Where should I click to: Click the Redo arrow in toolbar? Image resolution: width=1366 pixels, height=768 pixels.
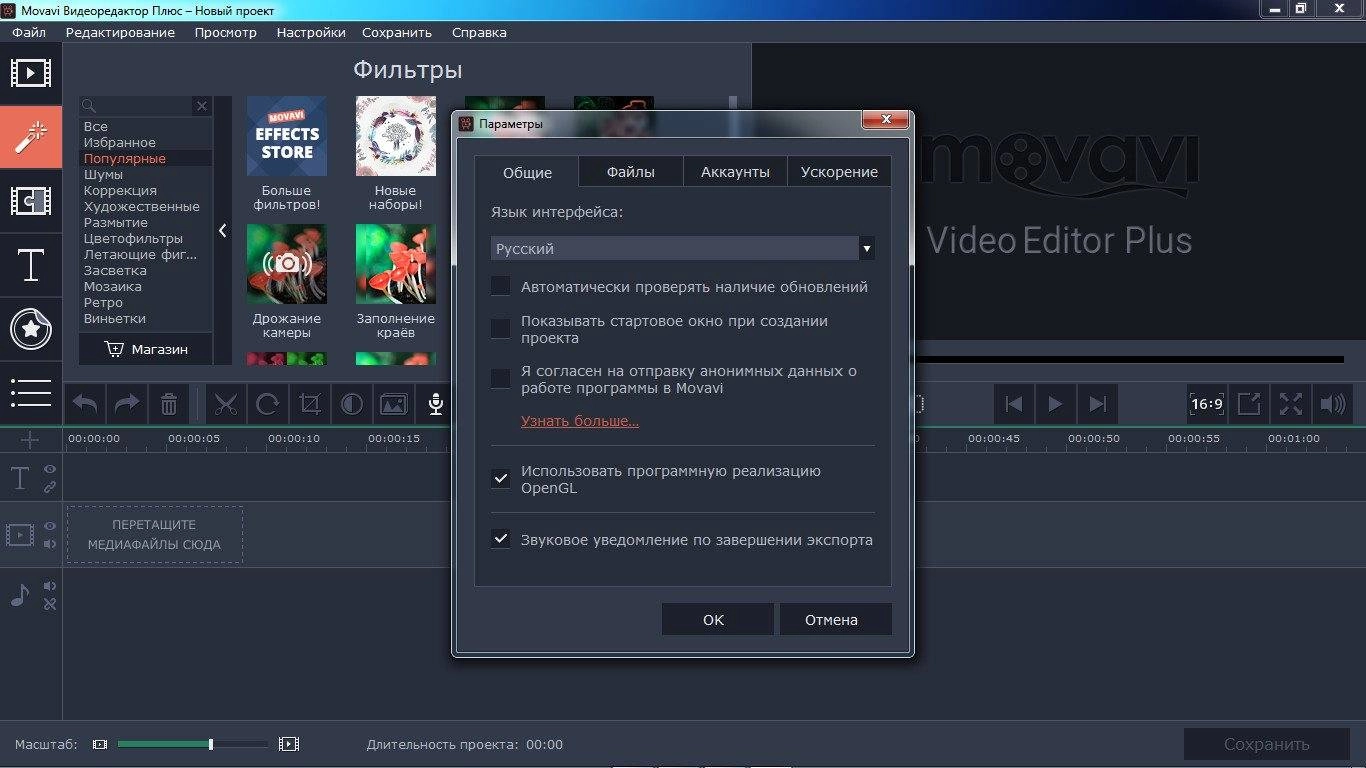coord(127,404)
